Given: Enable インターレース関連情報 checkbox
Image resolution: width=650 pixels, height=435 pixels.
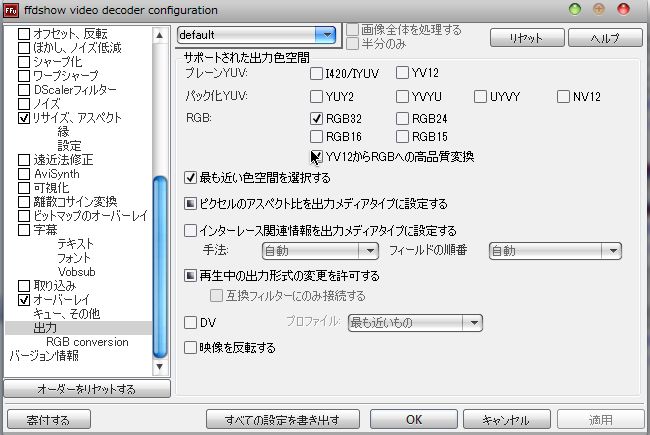Looking at the screenshot, I should click(x=190, y=231).
